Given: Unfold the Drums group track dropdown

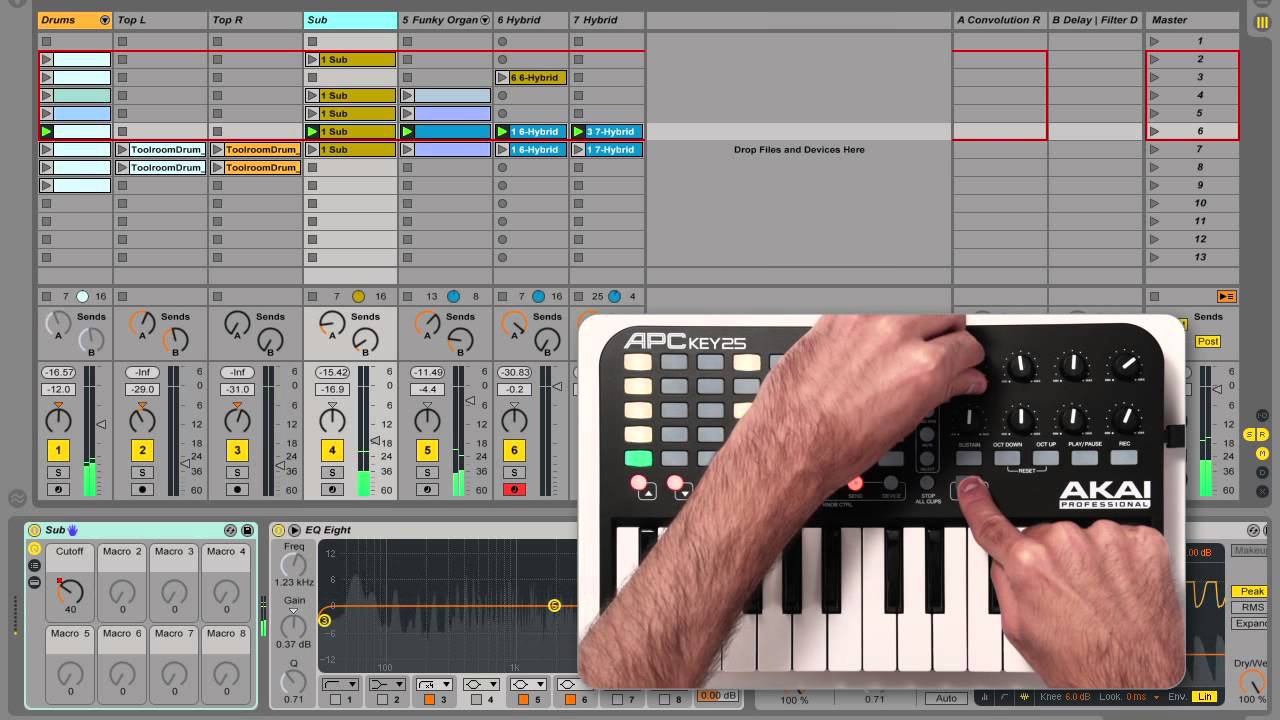Looking at the screenshot, I should 104,20.
